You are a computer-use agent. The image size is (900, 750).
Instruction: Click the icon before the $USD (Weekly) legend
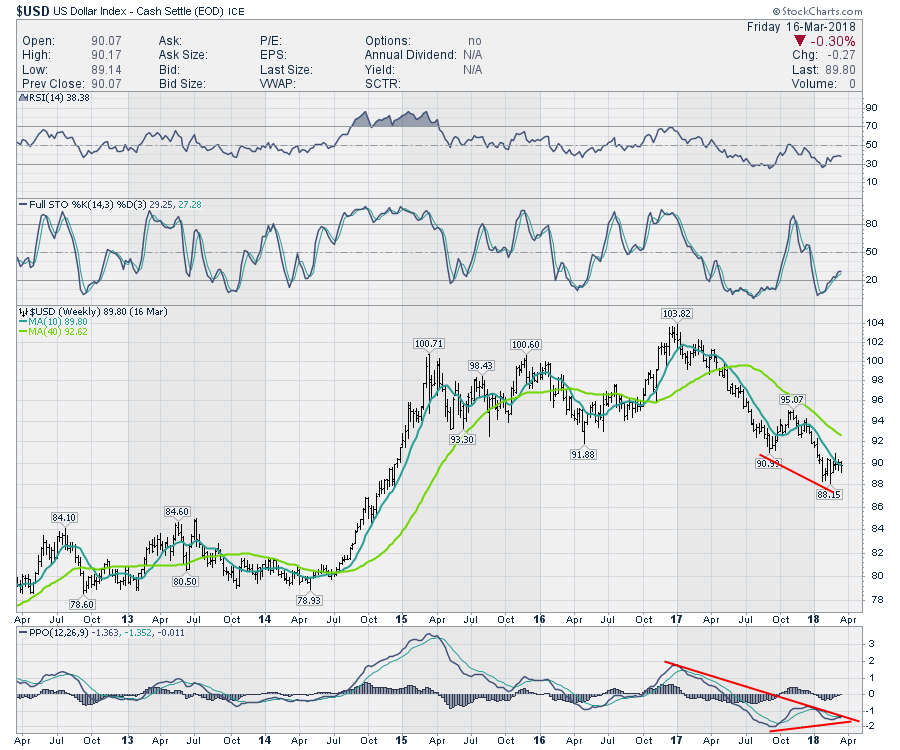(22, 311)
